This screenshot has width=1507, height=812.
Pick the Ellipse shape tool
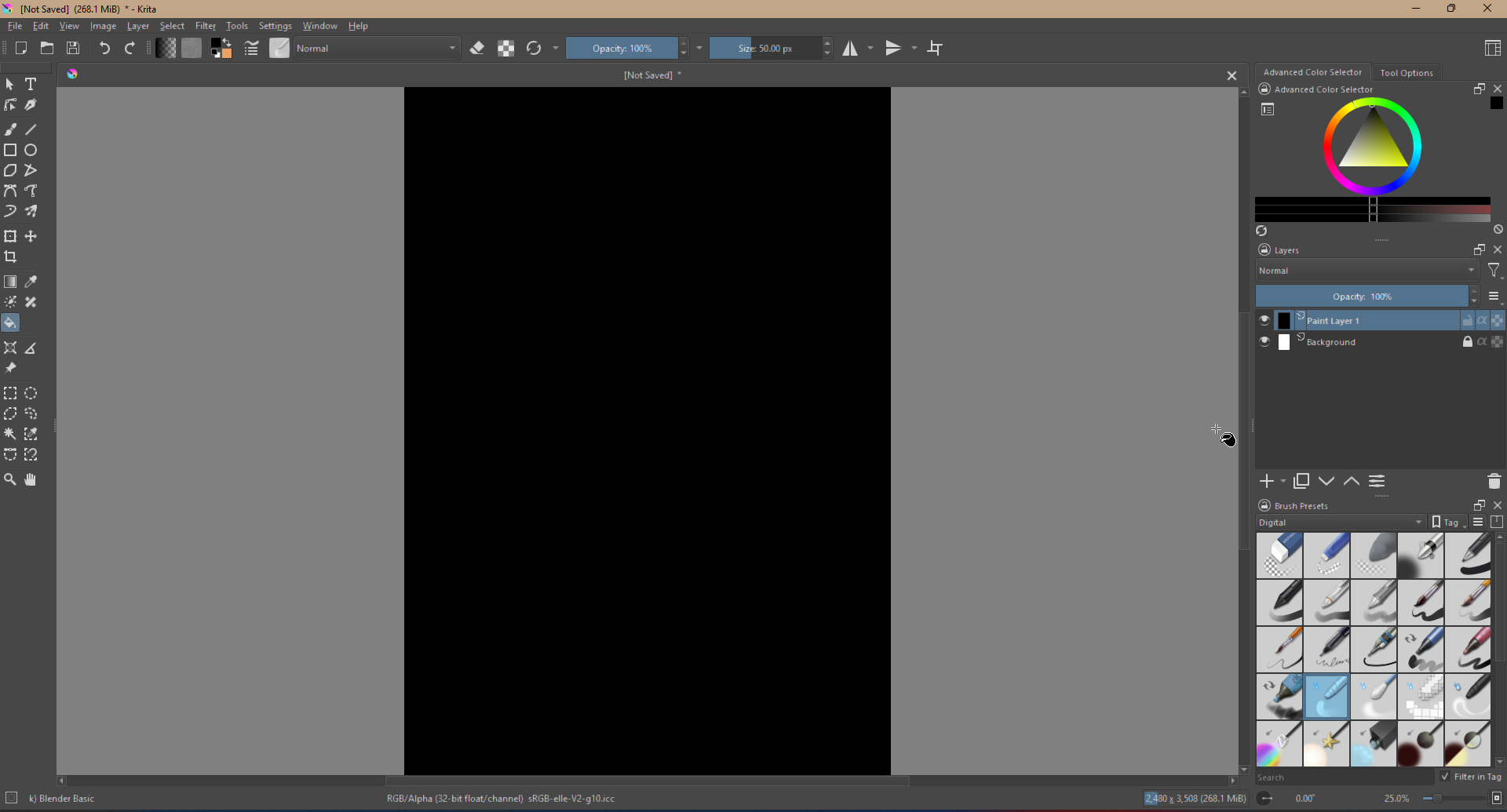point(31,150)
